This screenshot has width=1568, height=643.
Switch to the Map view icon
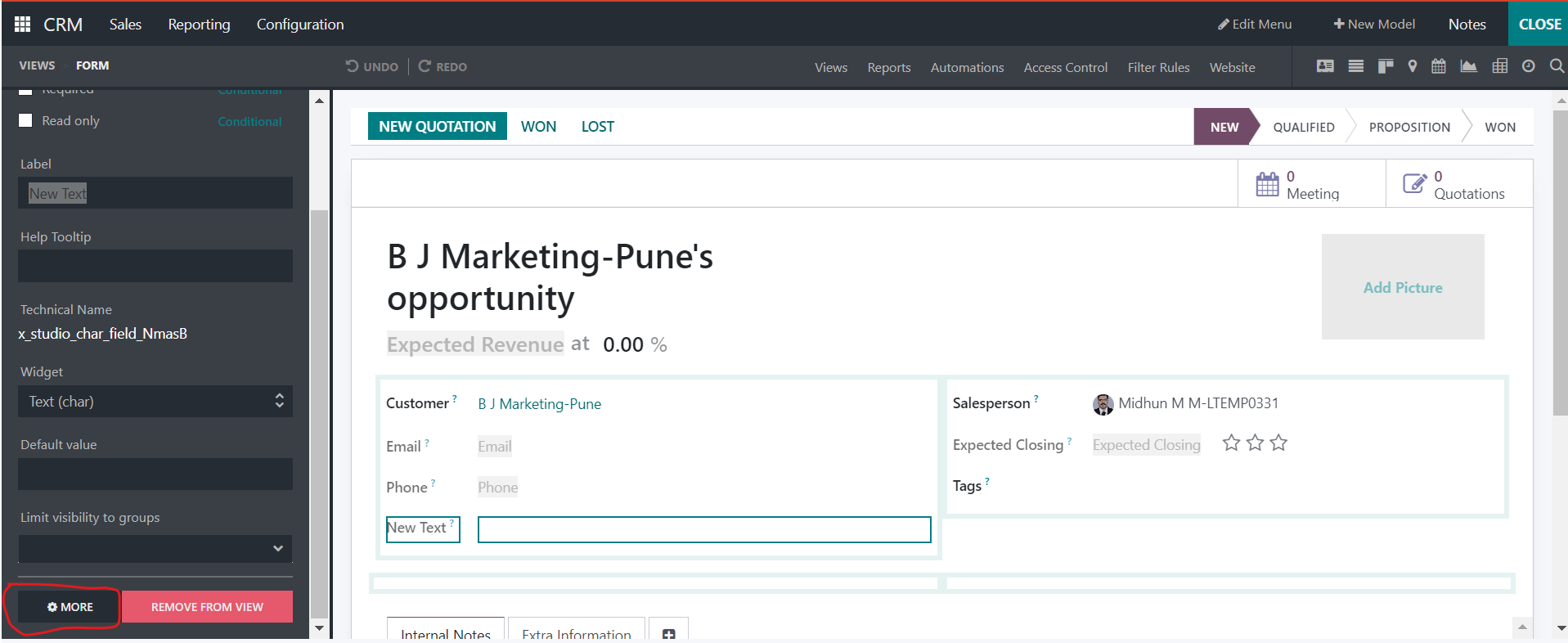[x=1412, y=66]
